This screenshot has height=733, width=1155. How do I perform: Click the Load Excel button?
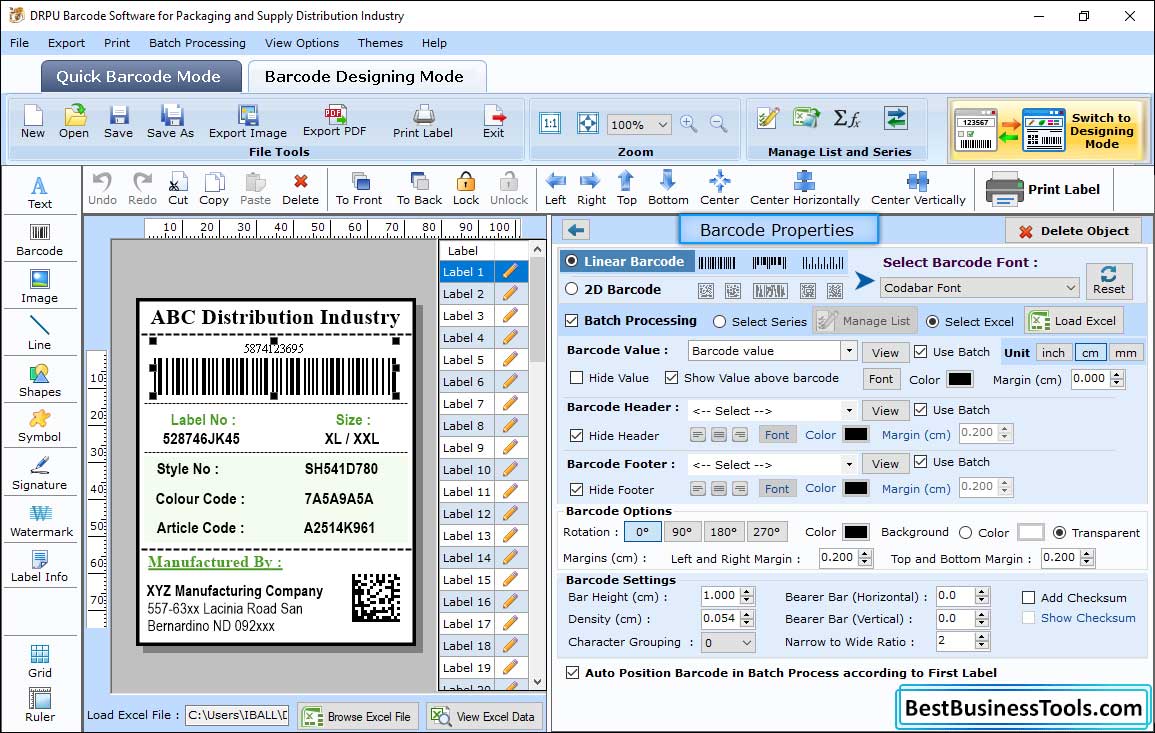coord(1073,320)
